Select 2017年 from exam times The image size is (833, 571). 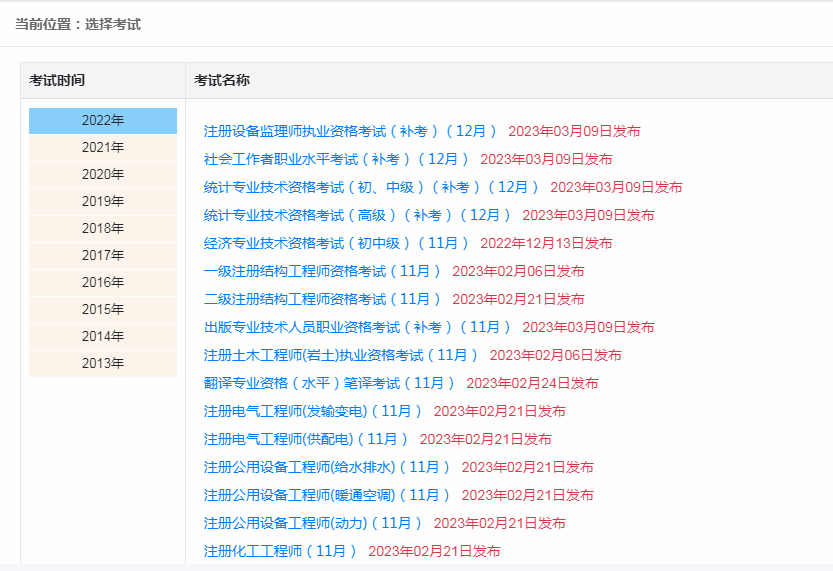[103, 256]
